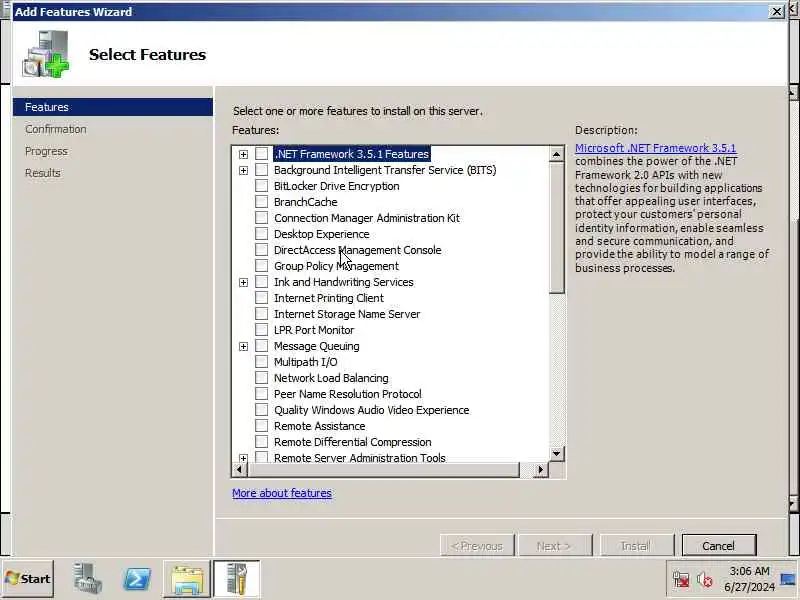800x600 pixels.
Task: Select the Desktop Experience feature label
Action: coord(321,234)
